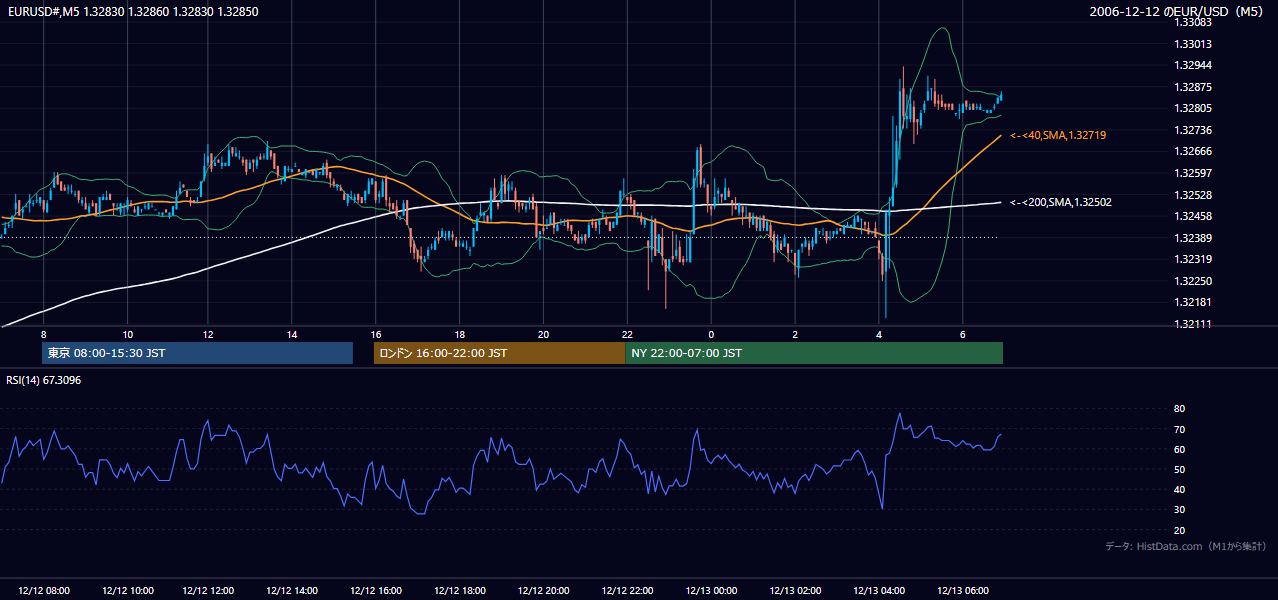This screenshot has height=600, width=1278.
Task: Click price axis value 1.33013
Action: click(x=1193, y=43)
